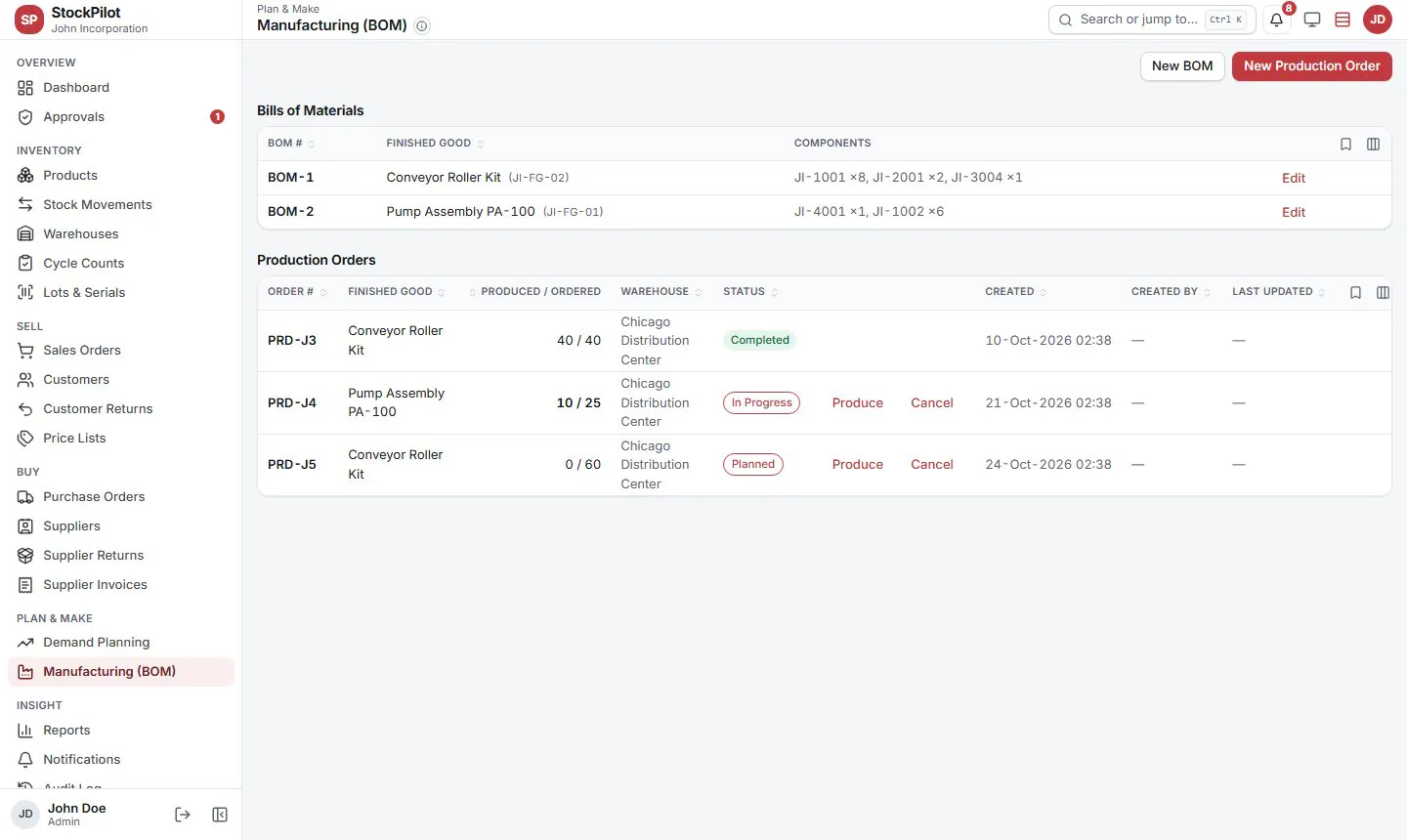
Task: Click the Planned status badge
Action: [x=752, y=464]
